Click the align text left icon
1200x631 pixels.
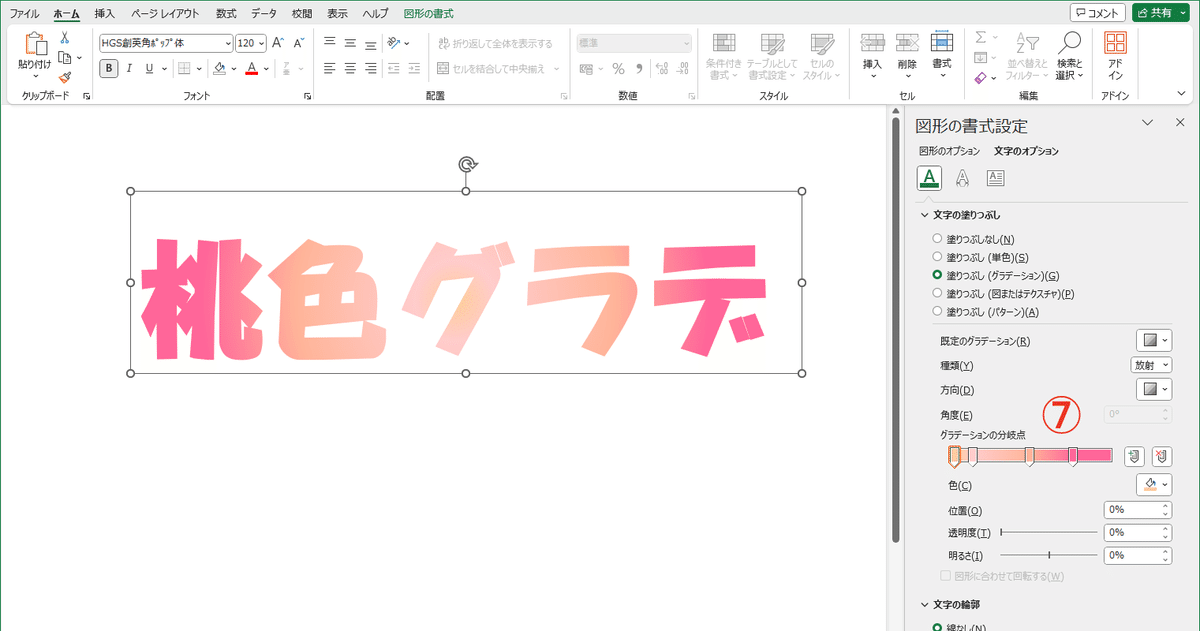[x=329, y=68]
